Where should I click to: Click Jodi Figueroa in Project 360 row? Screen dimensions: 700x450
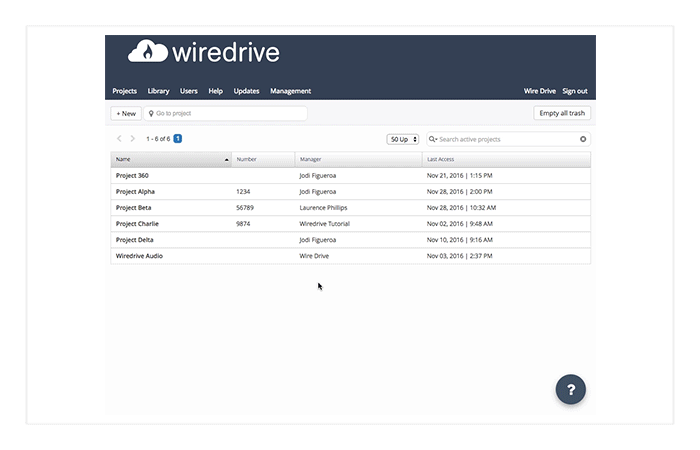coord(318,175)
